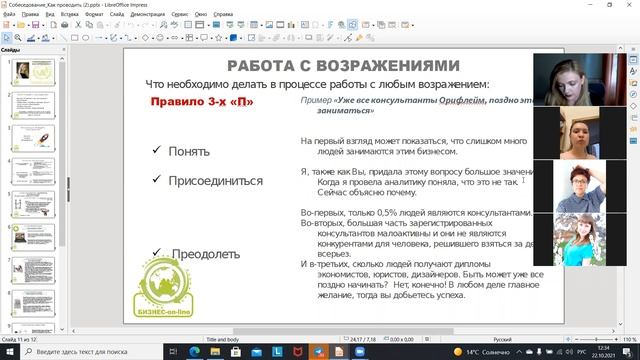Open Navigator compass icon in right sidebar
The width and height of the screenshot is (640, 360).
click(x=633, y=95)
